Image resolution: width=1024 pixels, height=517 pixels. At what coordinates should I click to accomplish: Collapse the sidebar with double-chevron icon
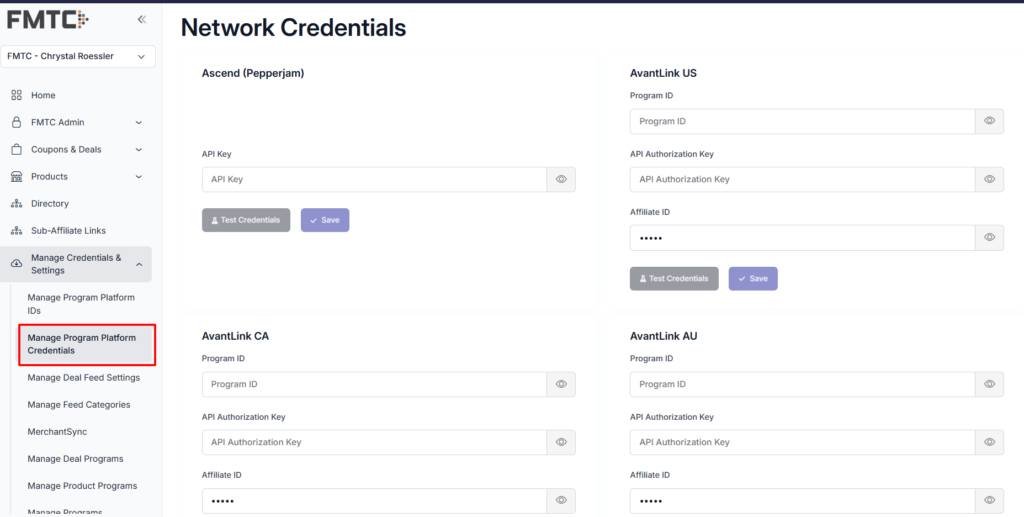point(142,19)
